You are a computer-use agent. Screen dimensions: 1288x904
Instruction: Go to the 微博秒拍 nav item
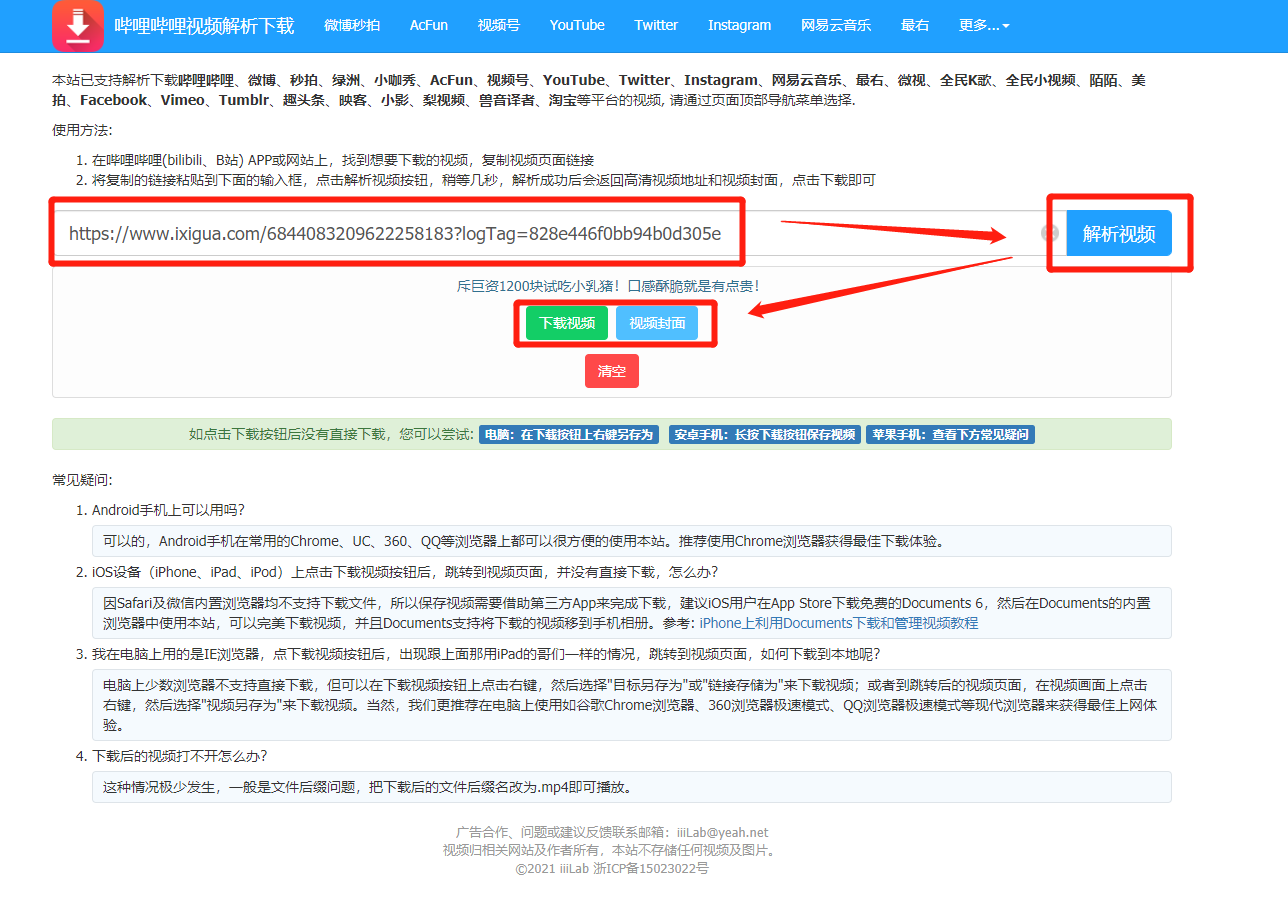352,26
